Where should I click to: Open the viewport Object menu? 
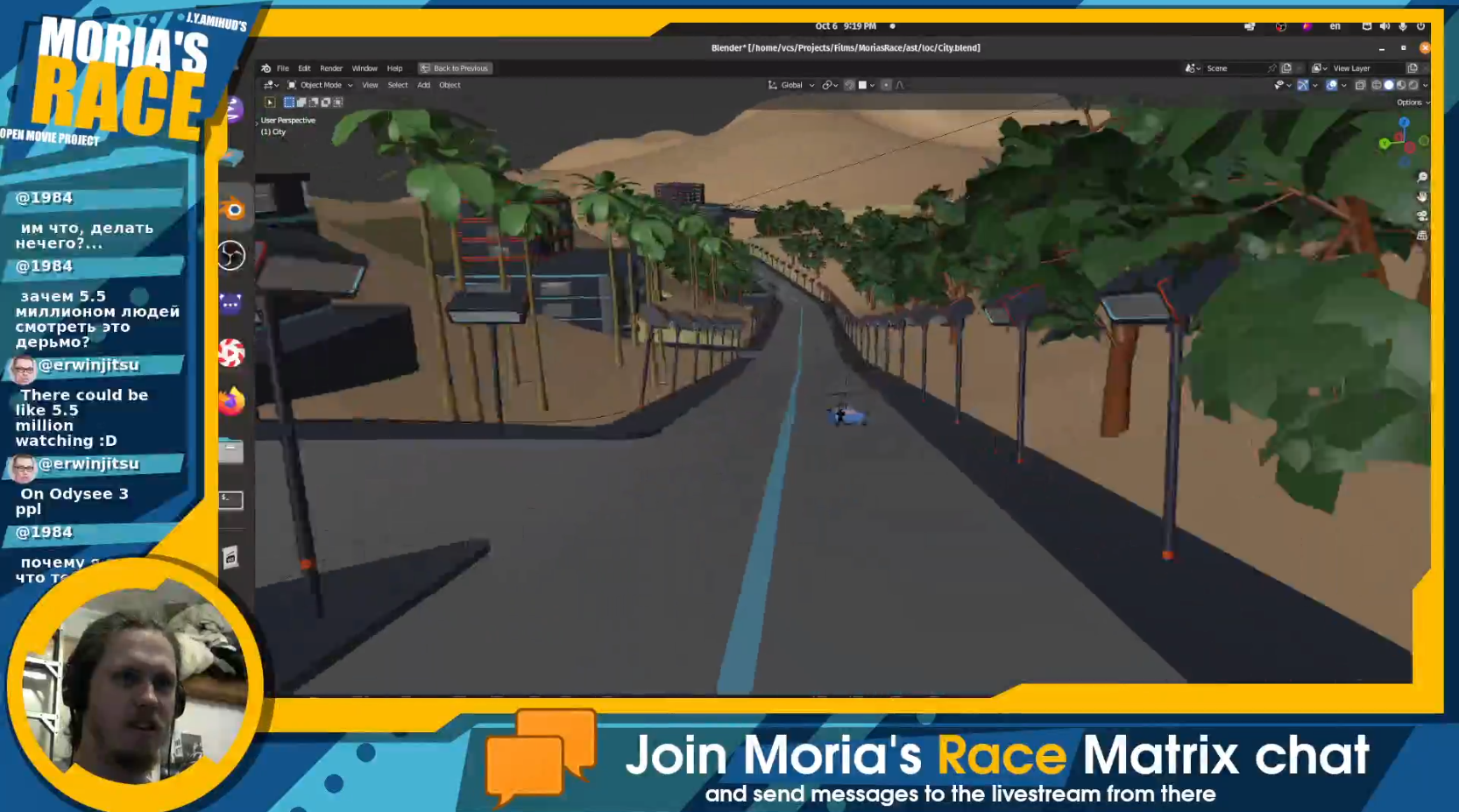[450, 85]
